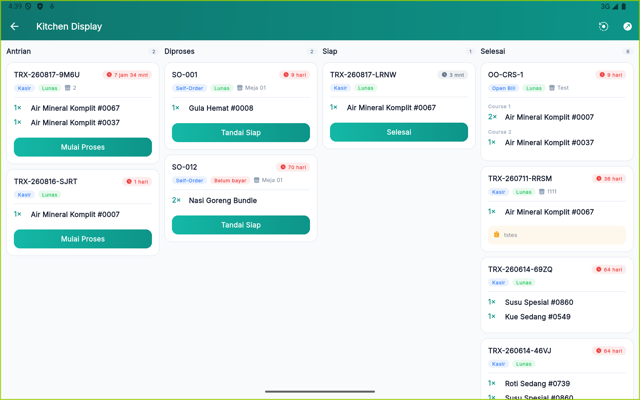The width and height of the screenshot is (640, 400).
Task: Click item Susu Spesial #0860 in TRX-260614-69ZQ
Action: 539,302
